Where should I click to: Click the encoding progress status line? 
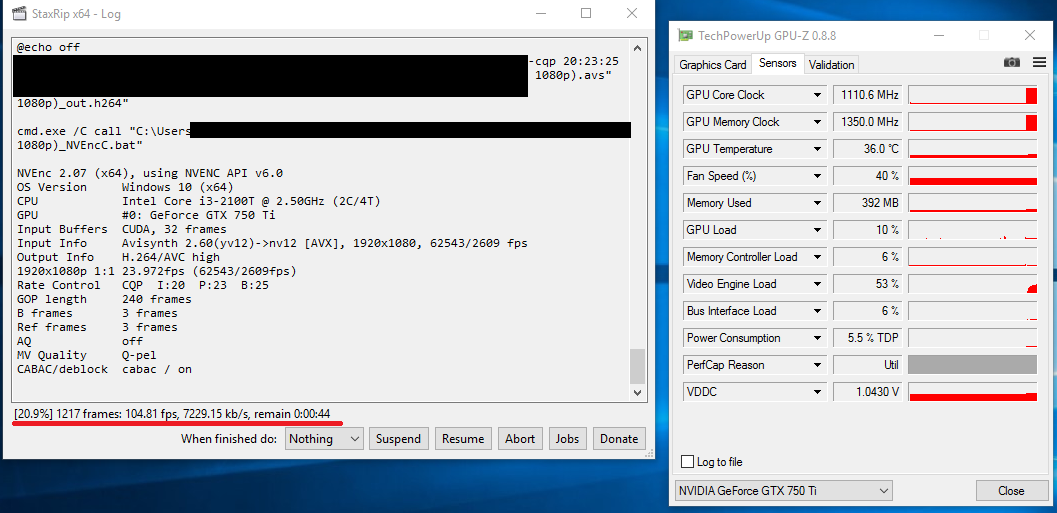172,413
